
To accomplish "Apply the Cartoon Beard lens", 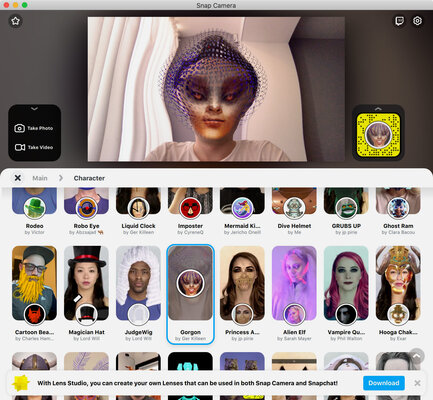I will click(x=34, y=294).
